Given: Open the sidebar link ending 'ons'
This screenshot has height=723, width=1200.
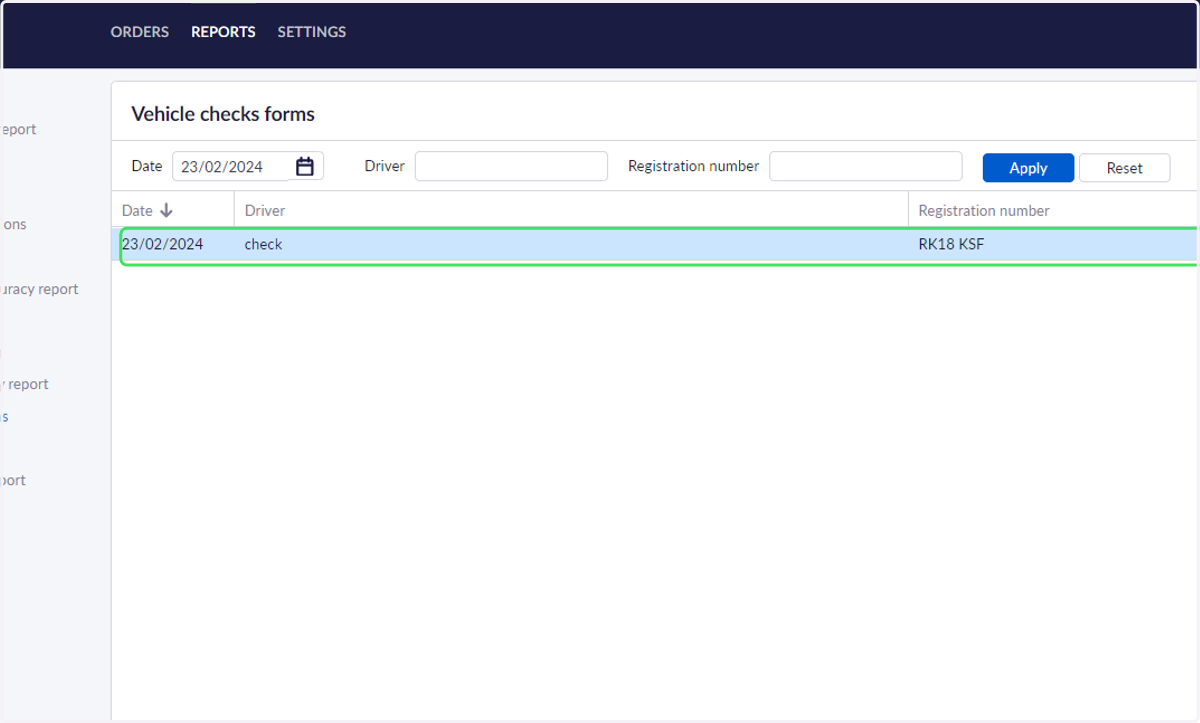Looking at the screenshot, I should pyautogui.click(x=13, y=224).
